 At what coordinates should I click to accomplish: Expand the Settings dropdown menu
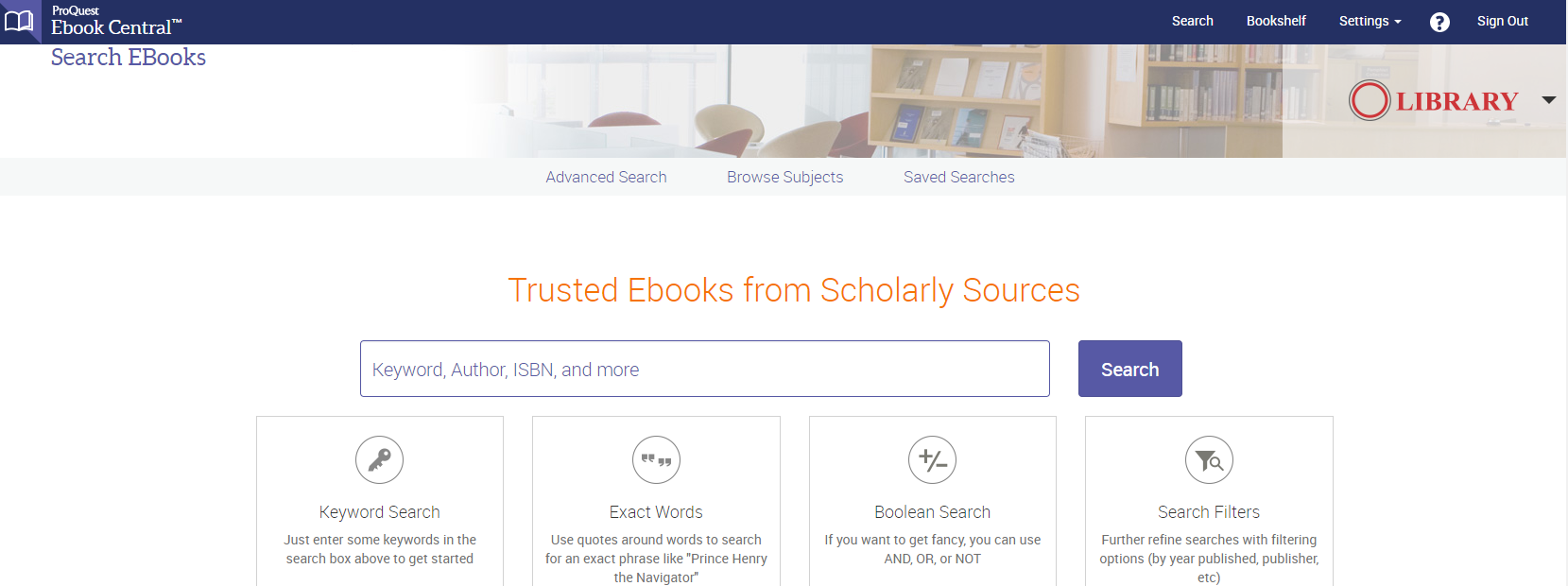pos(1369,21)
